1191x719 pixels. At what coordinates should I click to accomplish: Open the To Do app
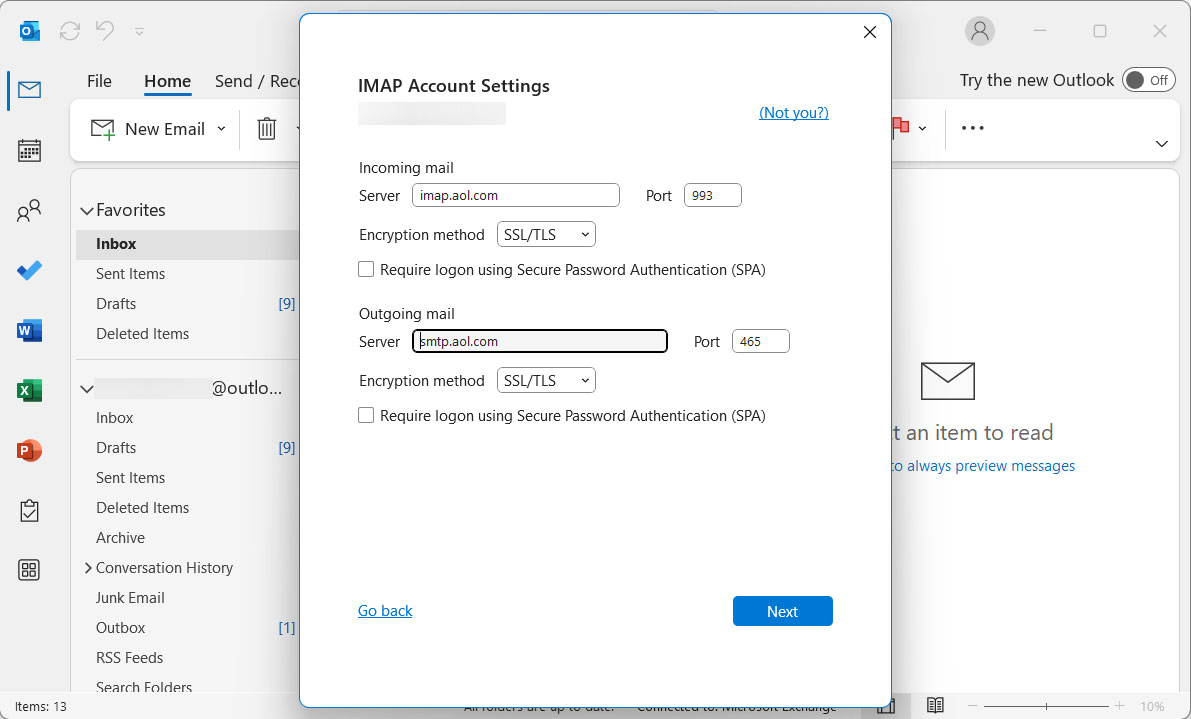[x=29, y=270]
